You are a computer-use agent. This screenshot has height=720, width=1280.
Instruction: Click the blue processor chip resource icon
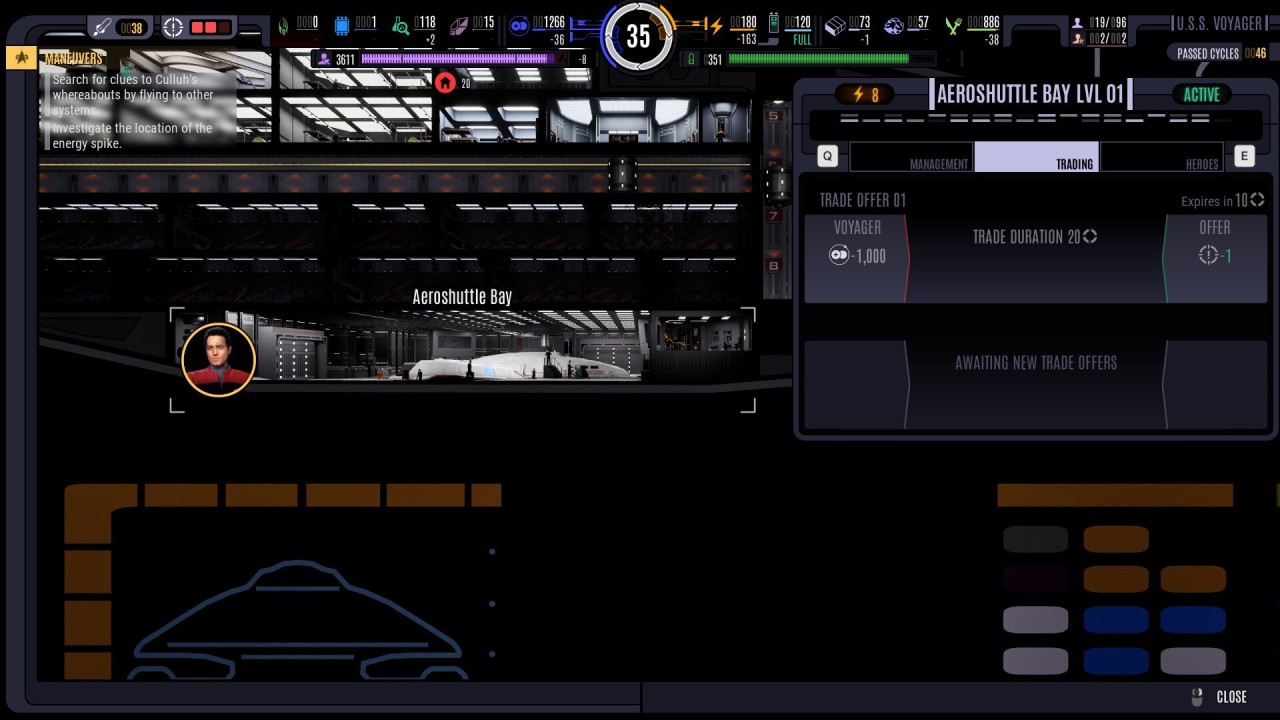tap(342, 26)
